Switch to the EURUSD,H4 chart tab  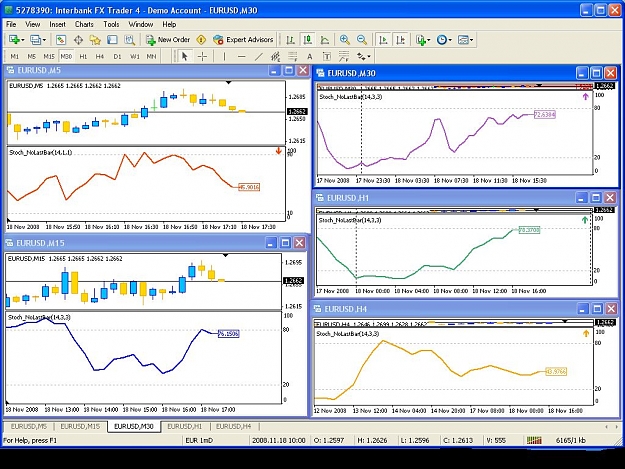(234, 426)
